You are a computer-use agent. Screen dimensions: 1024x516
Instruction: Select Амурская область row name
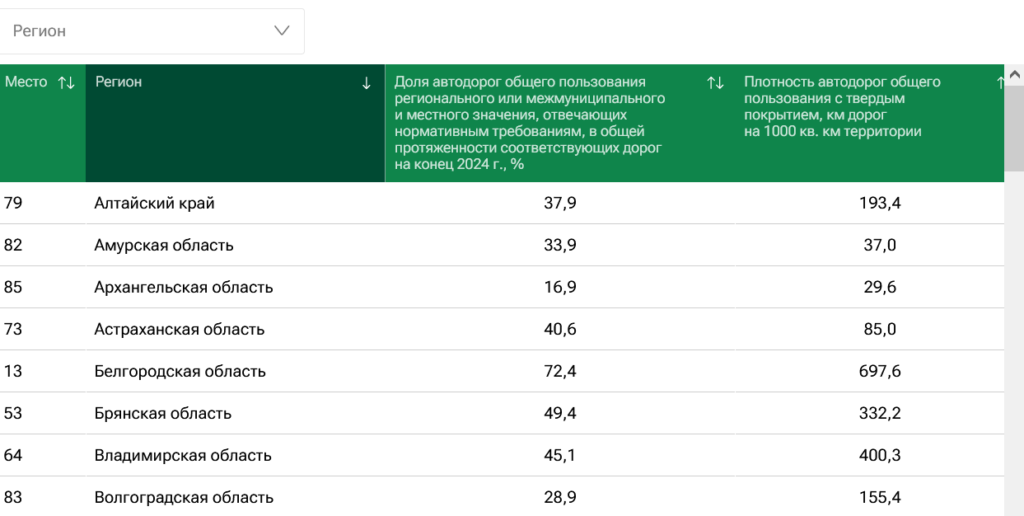(x=164, y=245)
